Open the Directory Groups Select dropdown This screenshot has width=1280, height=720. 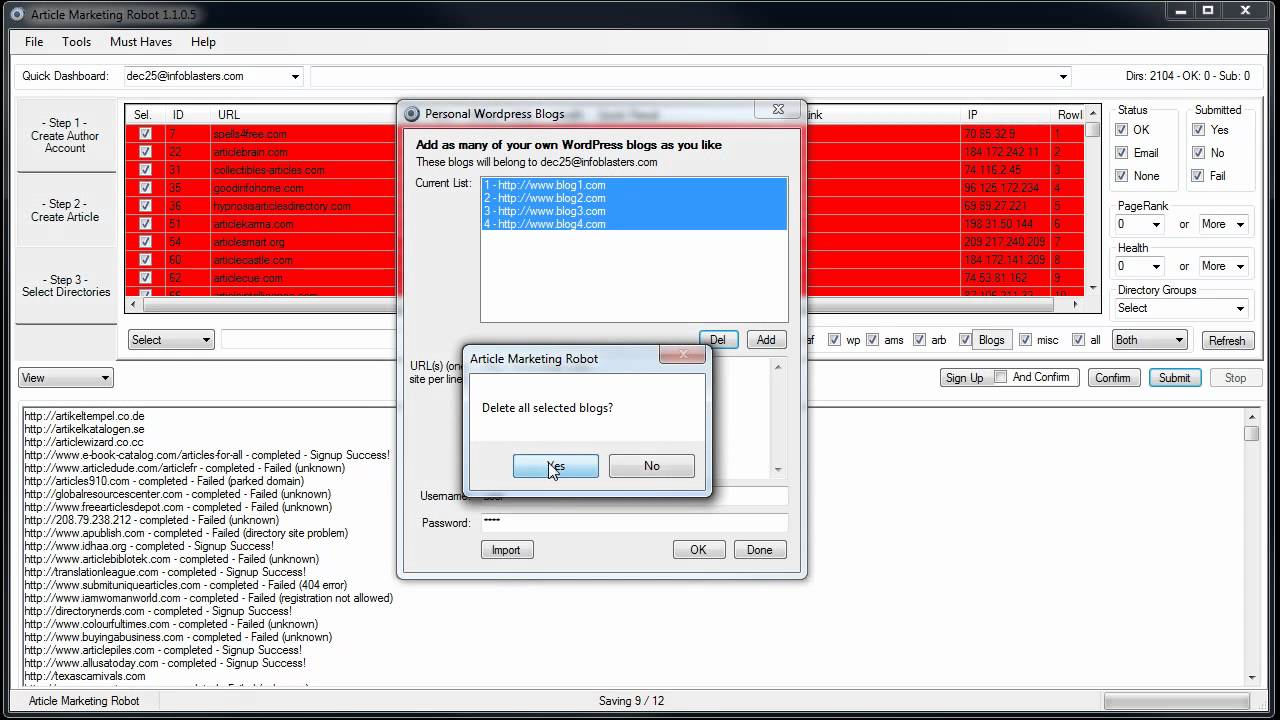coord(1182,308)
